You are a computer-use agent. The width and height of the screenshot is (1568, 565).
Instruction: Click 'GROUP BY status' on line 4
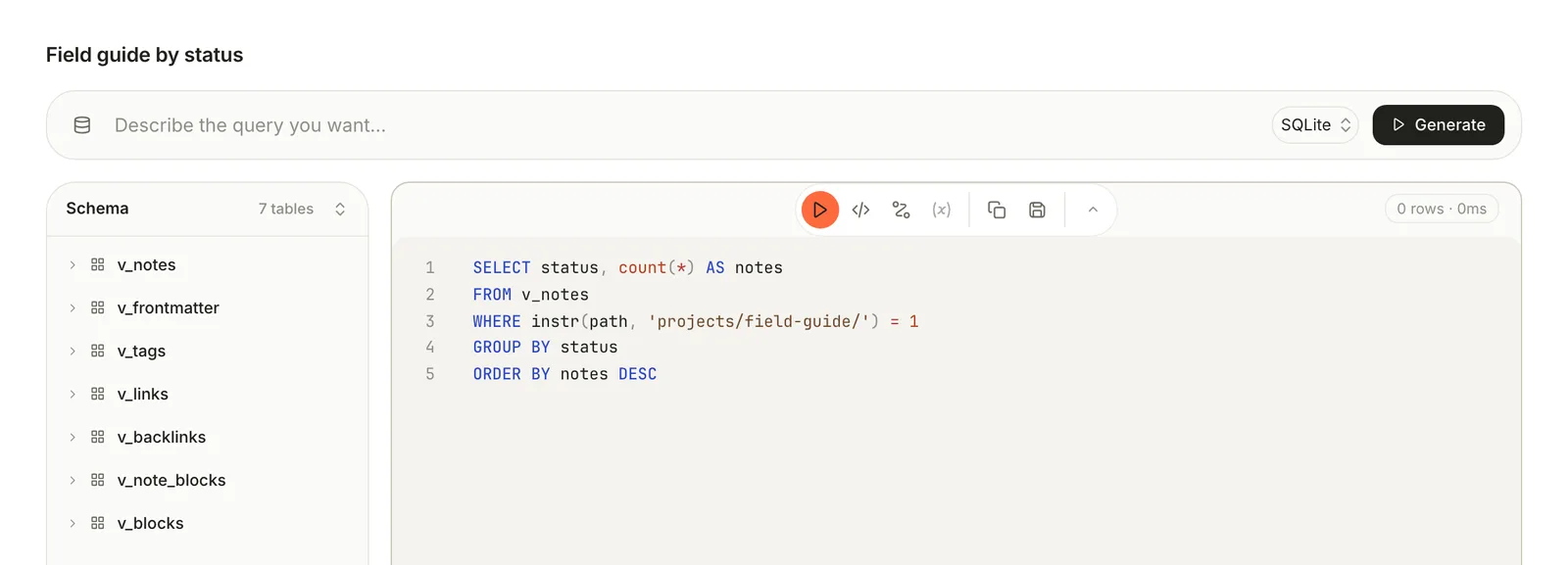[545, 347]
